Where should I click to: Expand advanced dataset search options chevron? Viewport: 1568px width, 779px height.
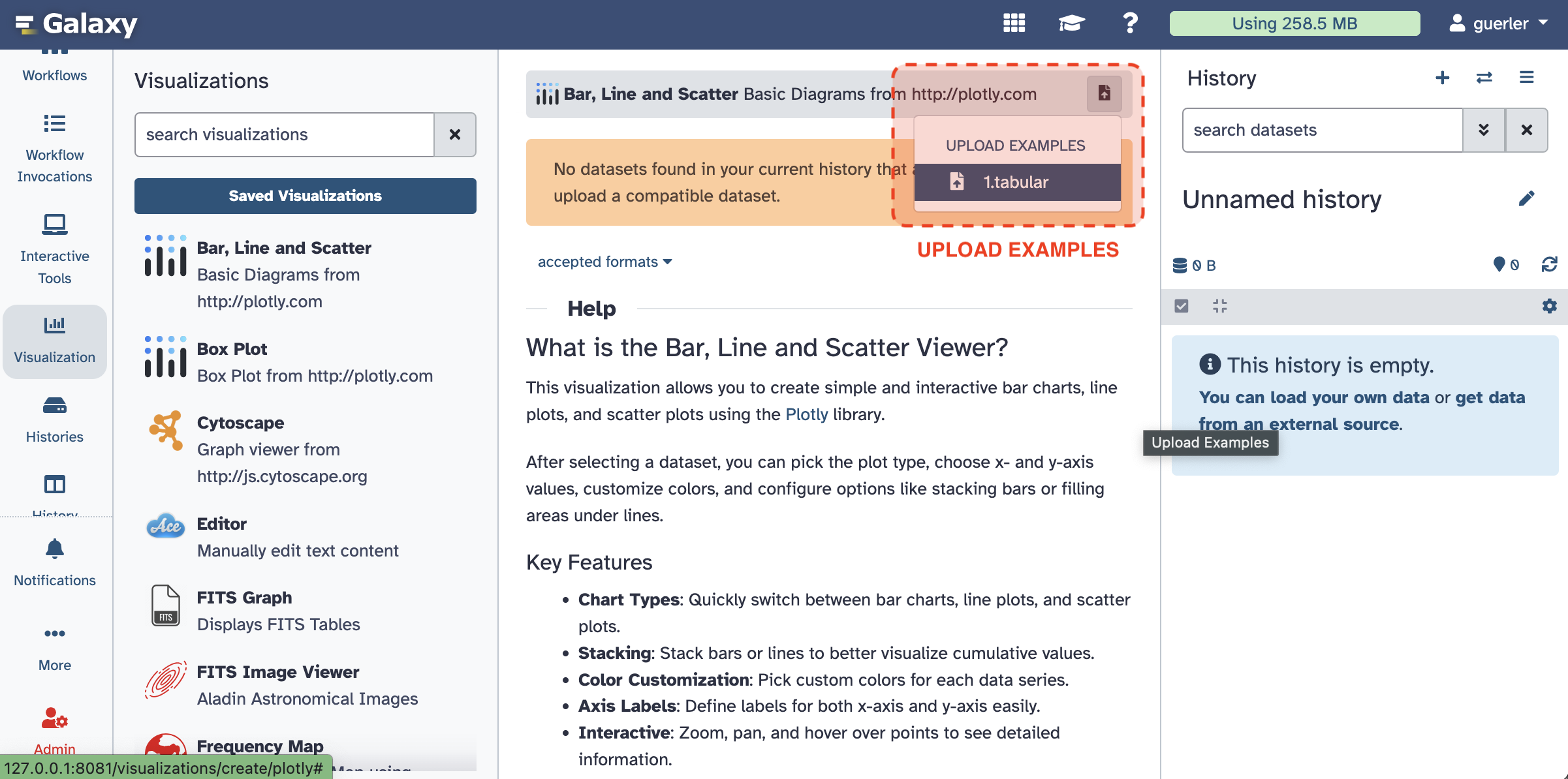coord(1483,130)
